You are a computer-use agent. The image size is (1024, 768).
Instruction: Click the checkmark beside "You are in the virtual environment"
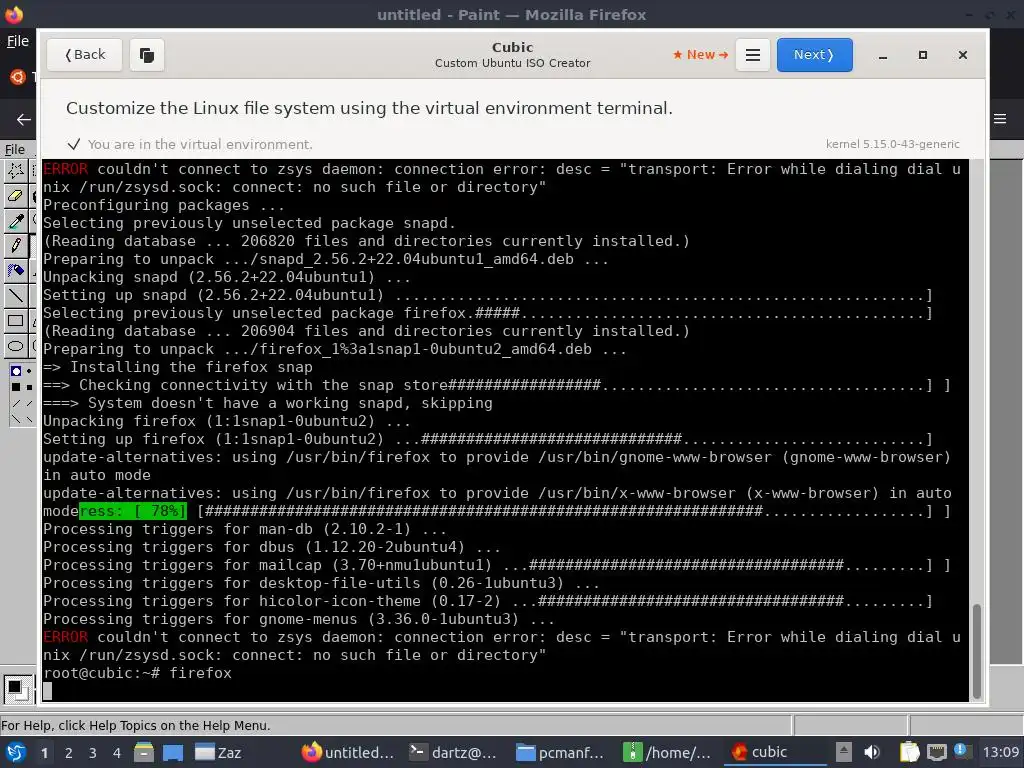[x=74, y=144]
